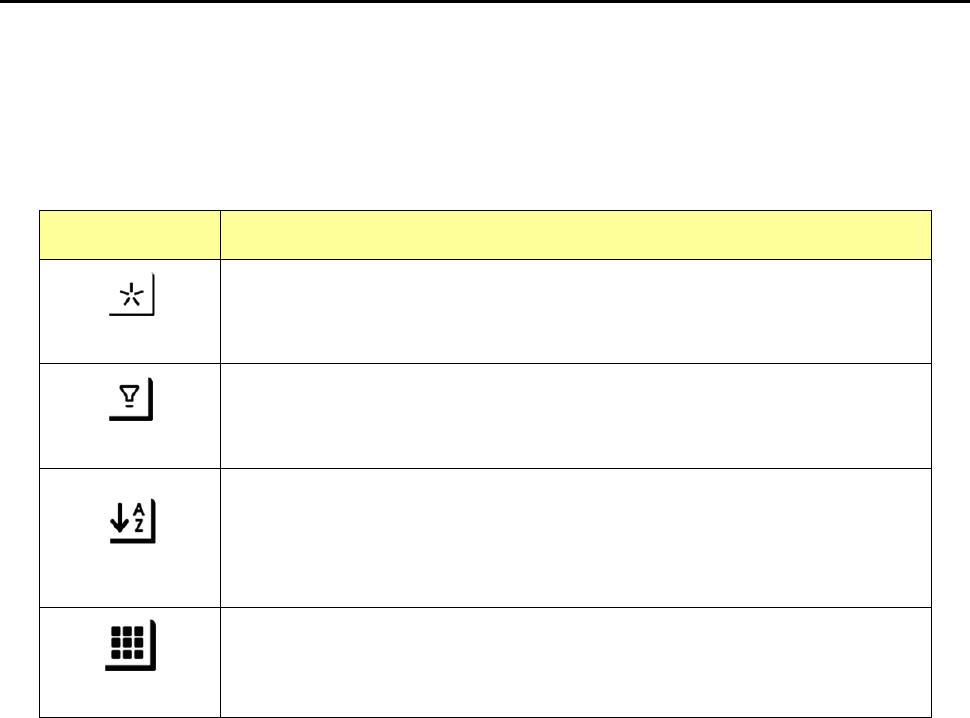Click the black horizontal rule at page top
Viewport: 970px width, 718px height.
click(485, 2)
